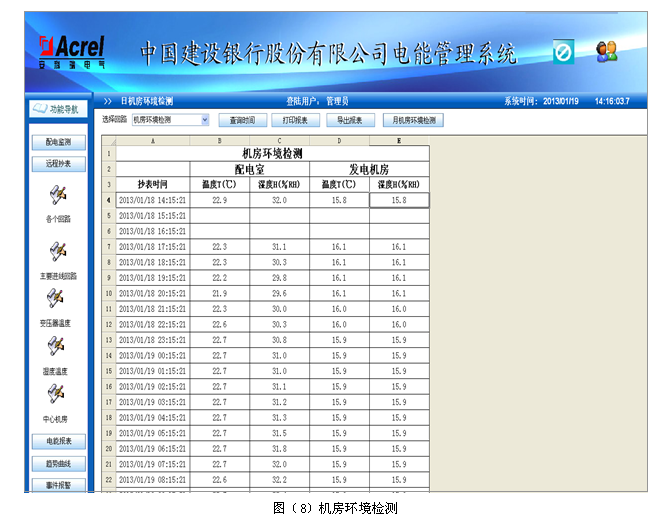Screen dimensions: 665x523
Task: Click the 导出报表 button
Action: click(350, 120)
